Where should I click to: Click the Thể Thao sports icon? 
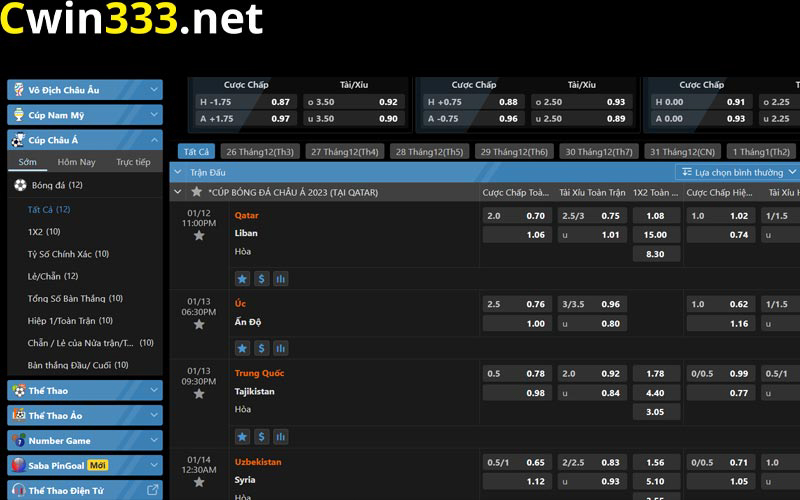tap(19, 391)
